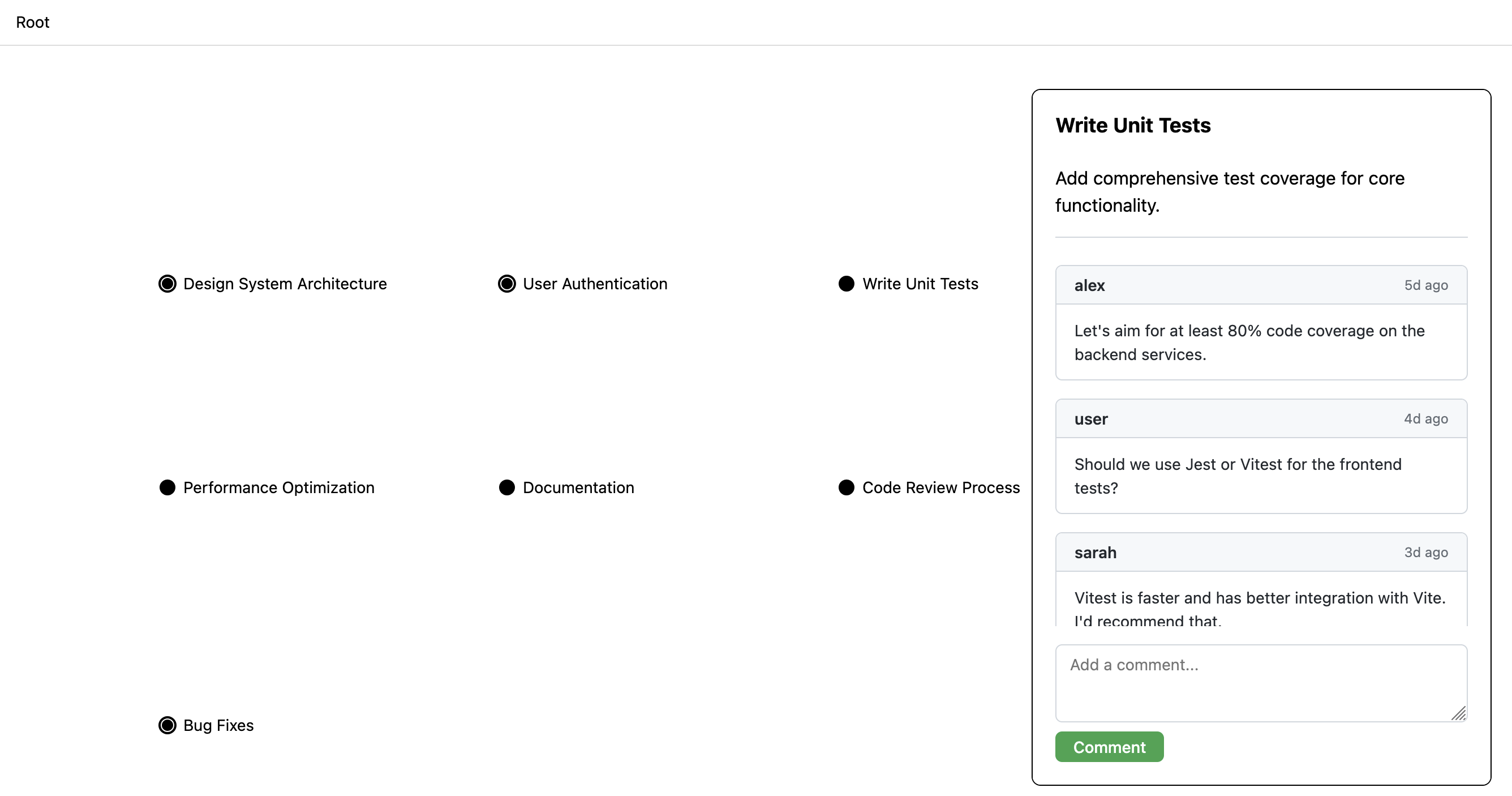1512x796 pixels.
Task: Click the 4d ago timestamp on user's comment
Action: (x=1427, y=419)
